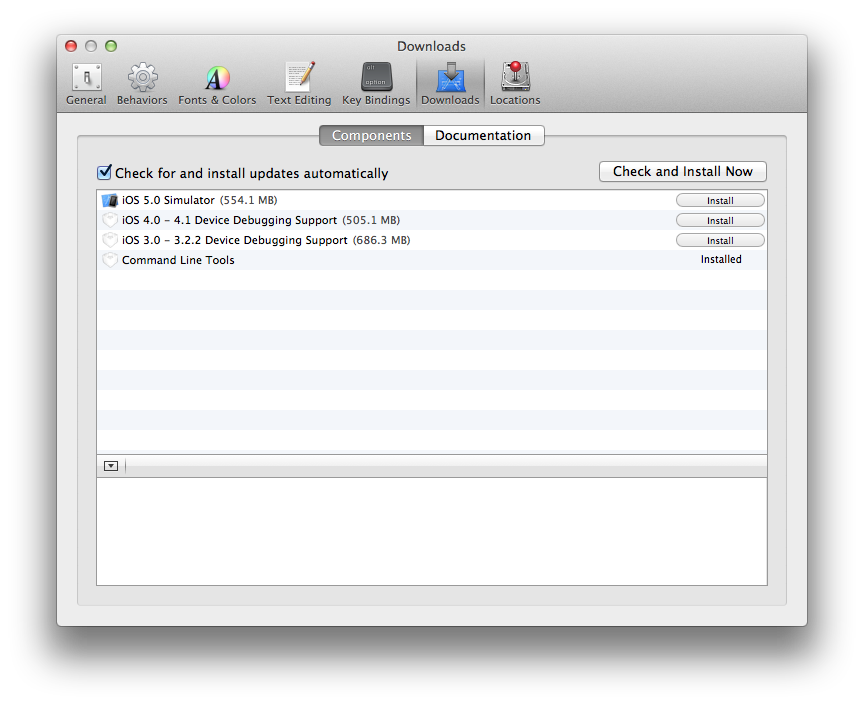Minimize the Downloads preferences window
Image resolution: width=864 pixels, height=705 pixels.
(x=91, y=46)
